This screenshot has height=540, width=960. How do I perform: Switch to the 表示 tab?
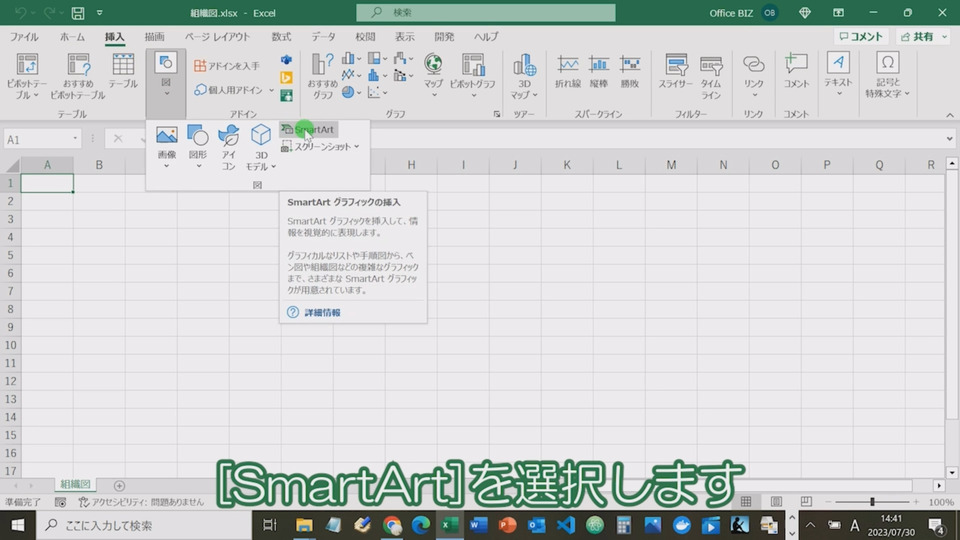405,37
